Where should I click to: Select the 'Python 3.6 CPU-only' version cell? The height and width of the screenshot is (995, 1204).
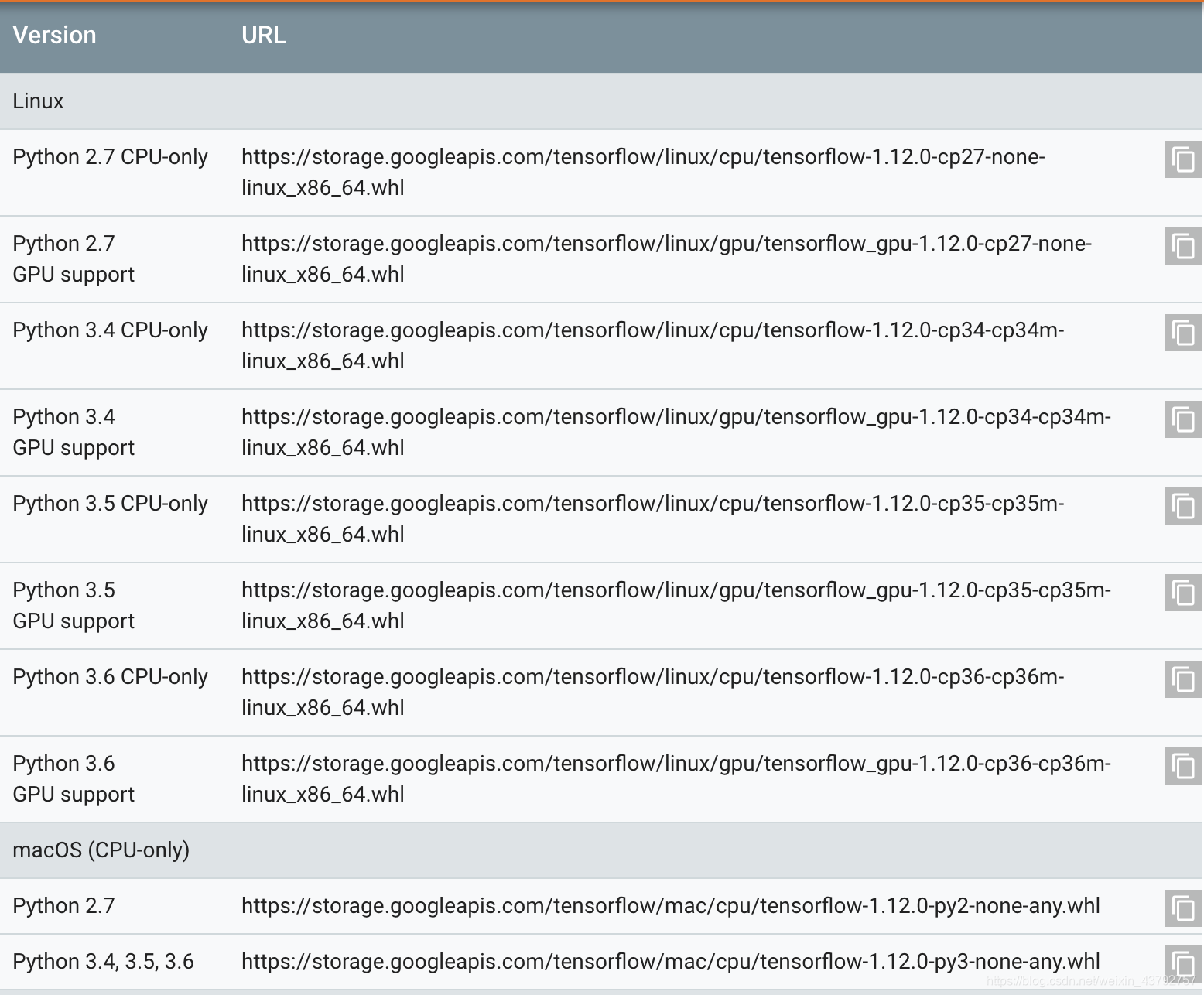[x=110, y=677]
